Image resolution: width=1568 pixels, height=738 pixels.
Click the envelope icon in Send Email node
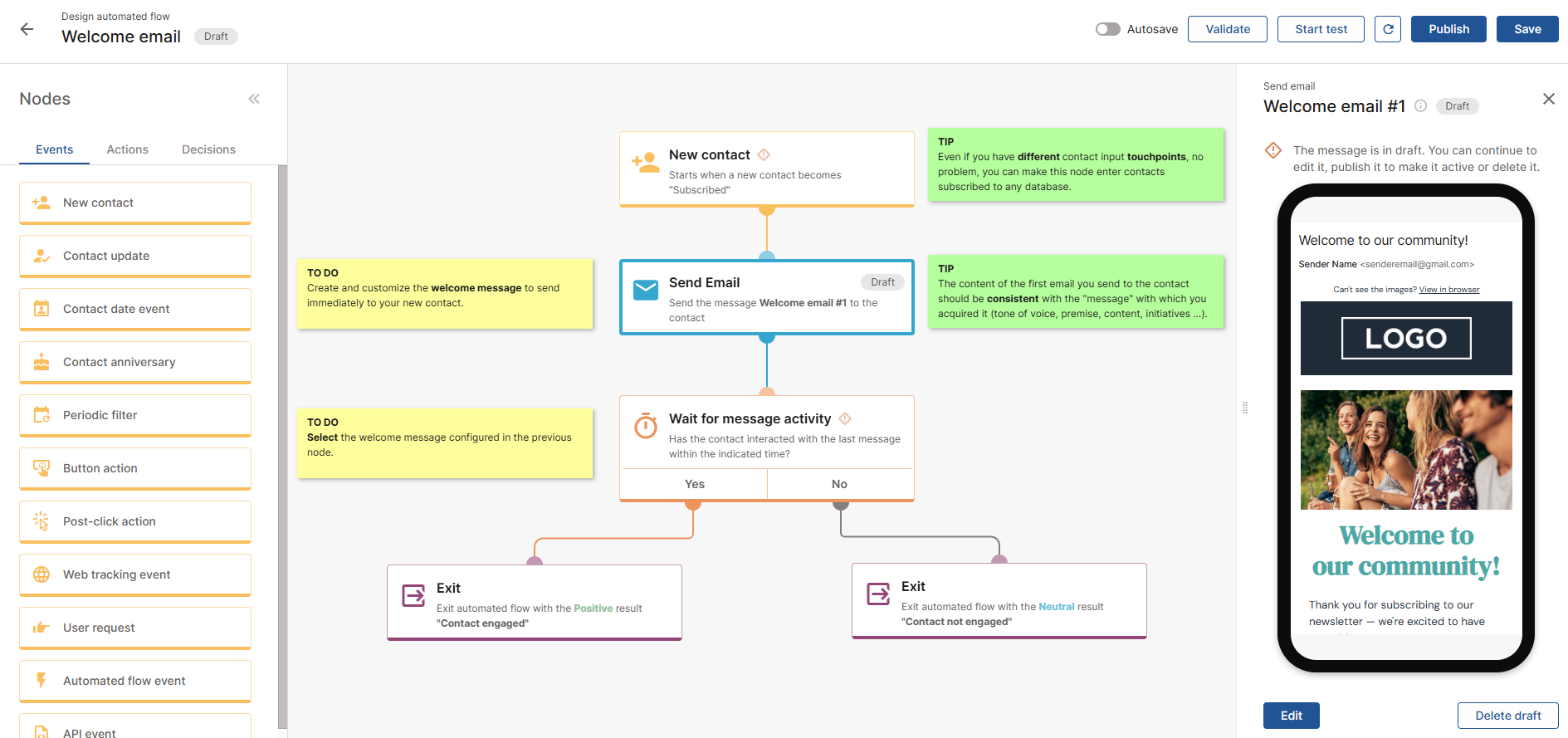coord(645,290)
